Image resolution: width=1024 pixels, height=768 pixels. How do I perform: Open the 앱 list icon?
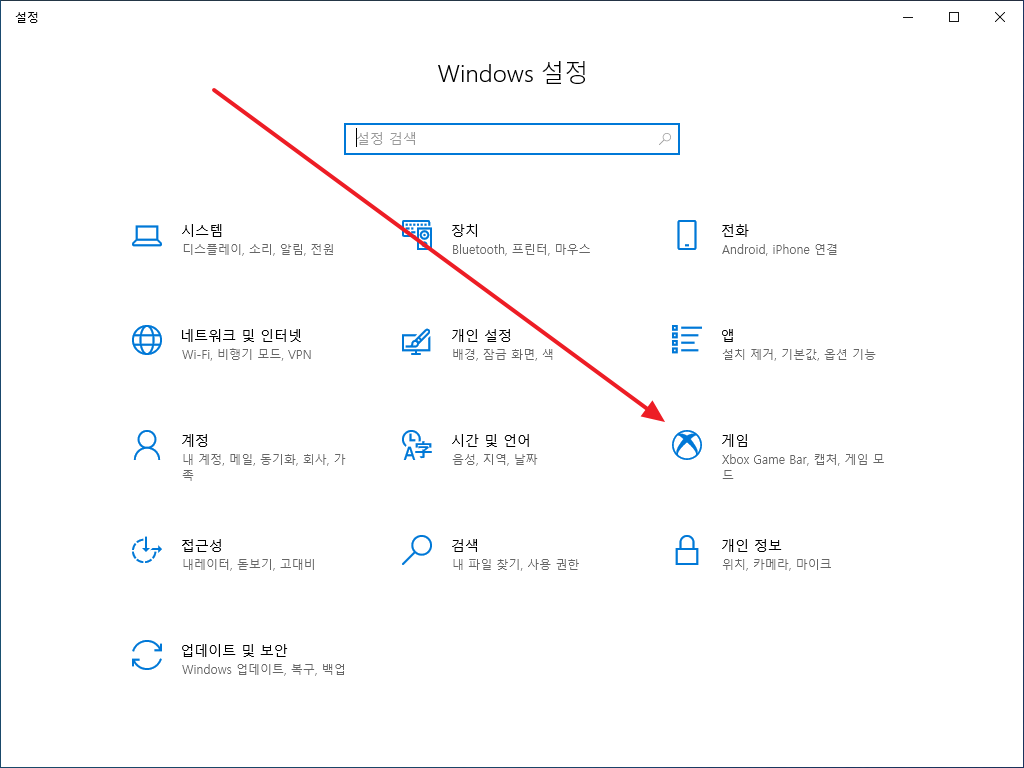click(x=686, y=340)
